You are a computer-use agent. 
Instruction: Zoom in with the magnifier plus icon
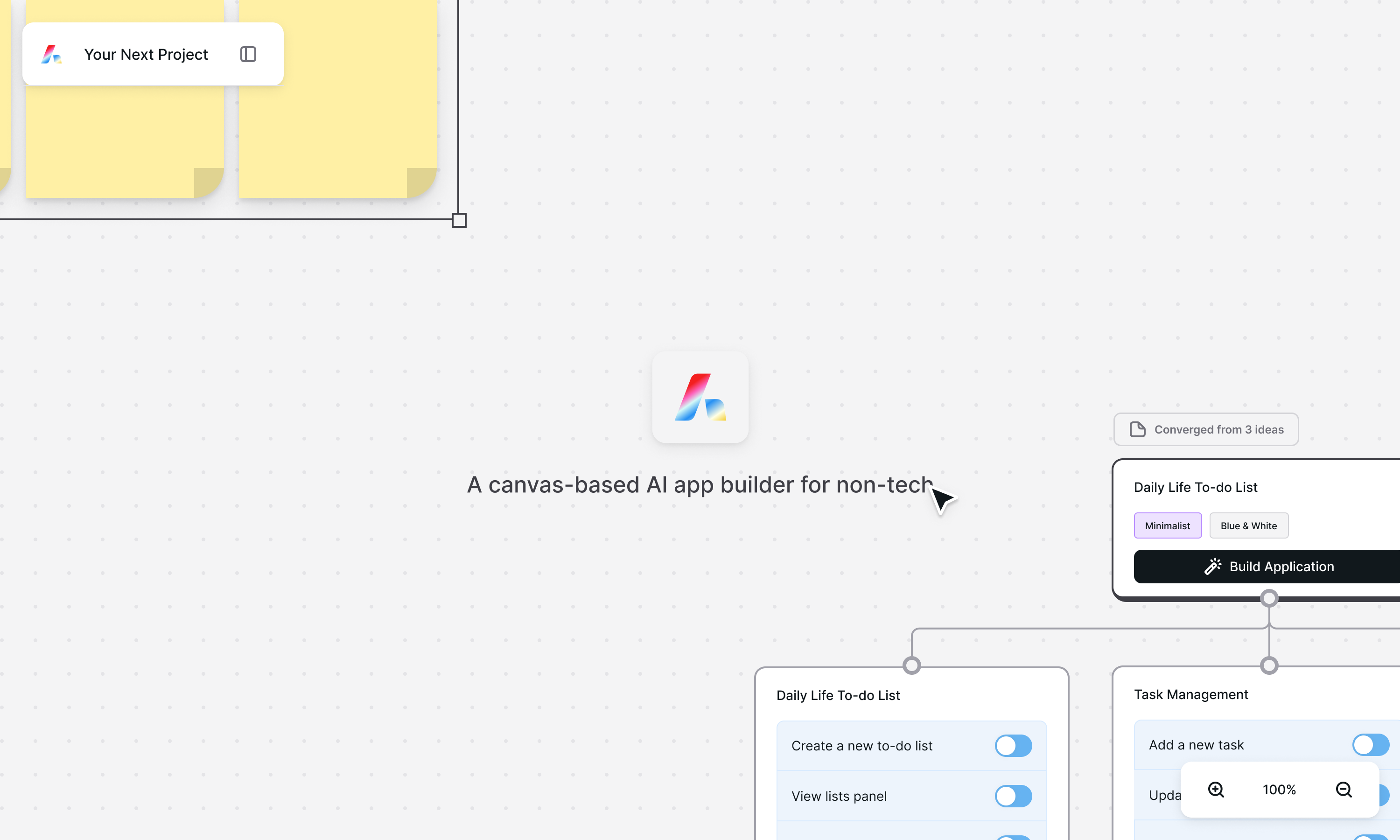point(1216,790)
